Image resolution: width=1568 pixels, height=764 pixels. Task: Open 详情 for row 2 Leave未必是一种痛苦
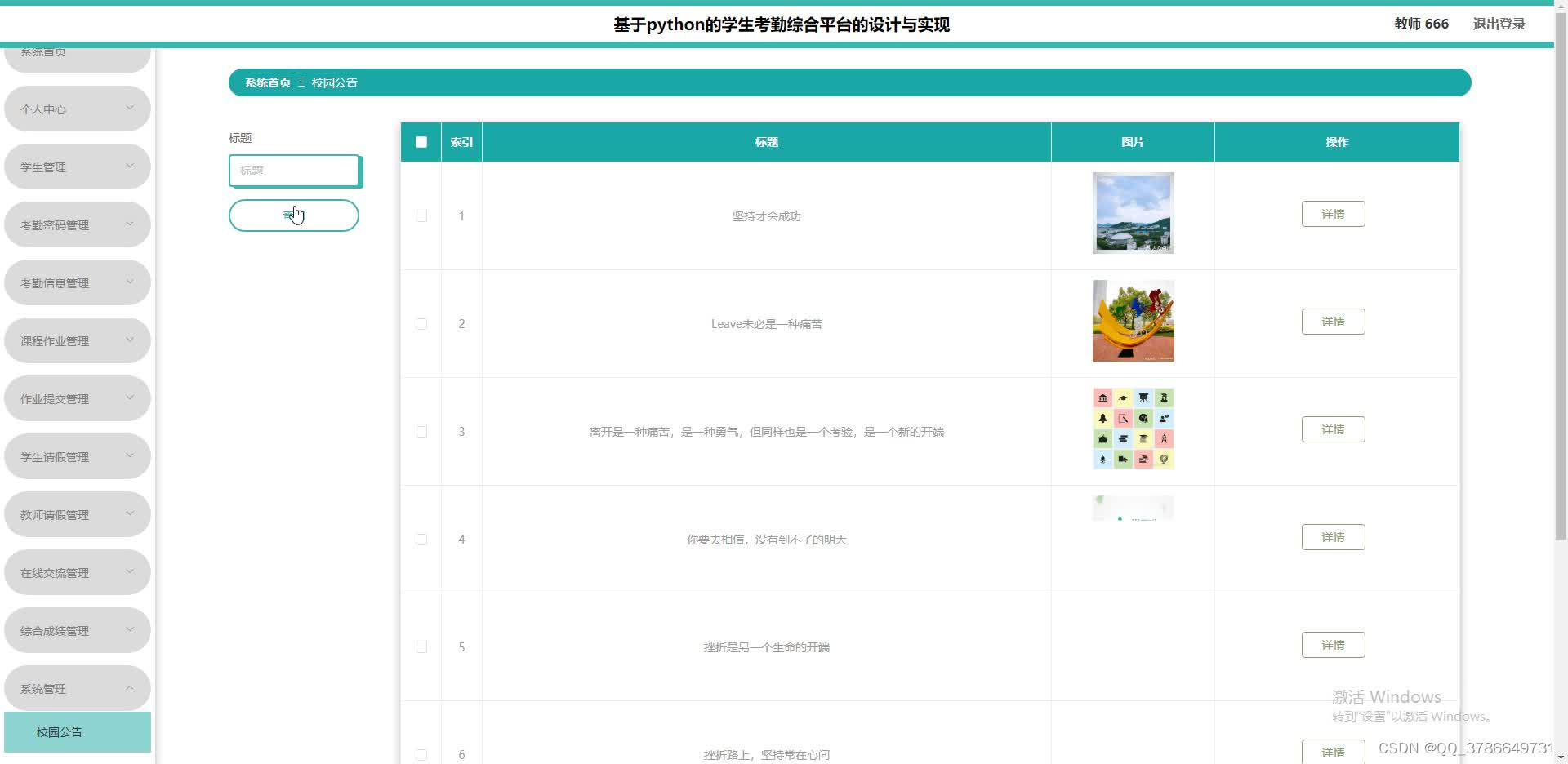click(1333, 322)
